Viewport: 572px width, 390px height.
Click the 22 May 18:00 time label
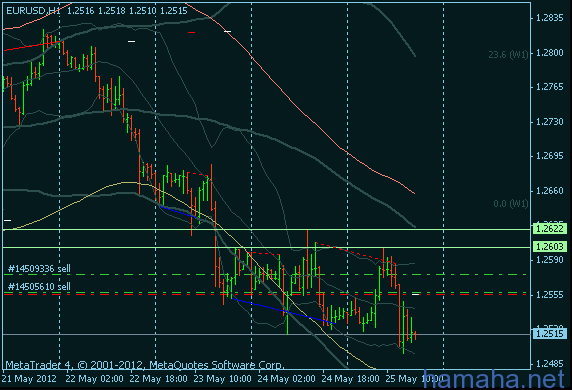coord(159,379)
